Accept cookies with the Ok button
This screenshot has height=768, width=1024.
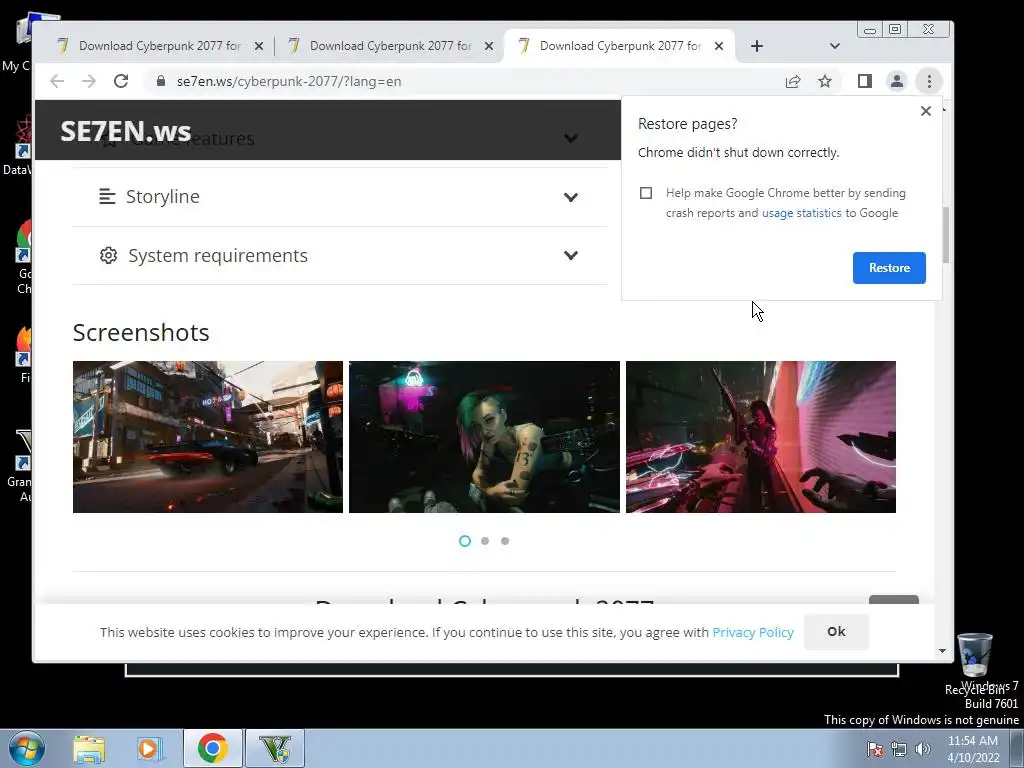[836, 632]
